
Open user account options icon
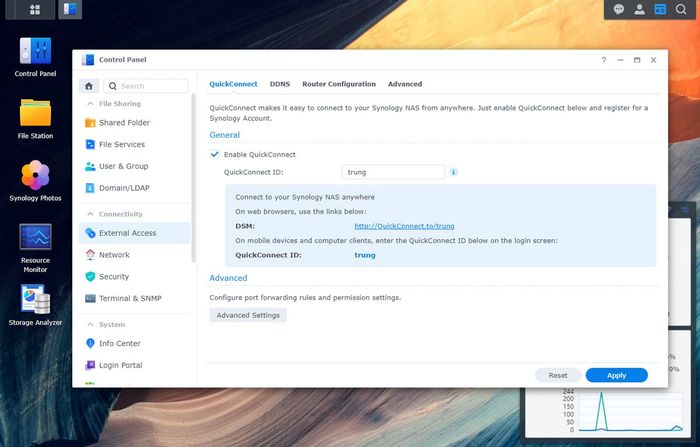pos(639,9)
